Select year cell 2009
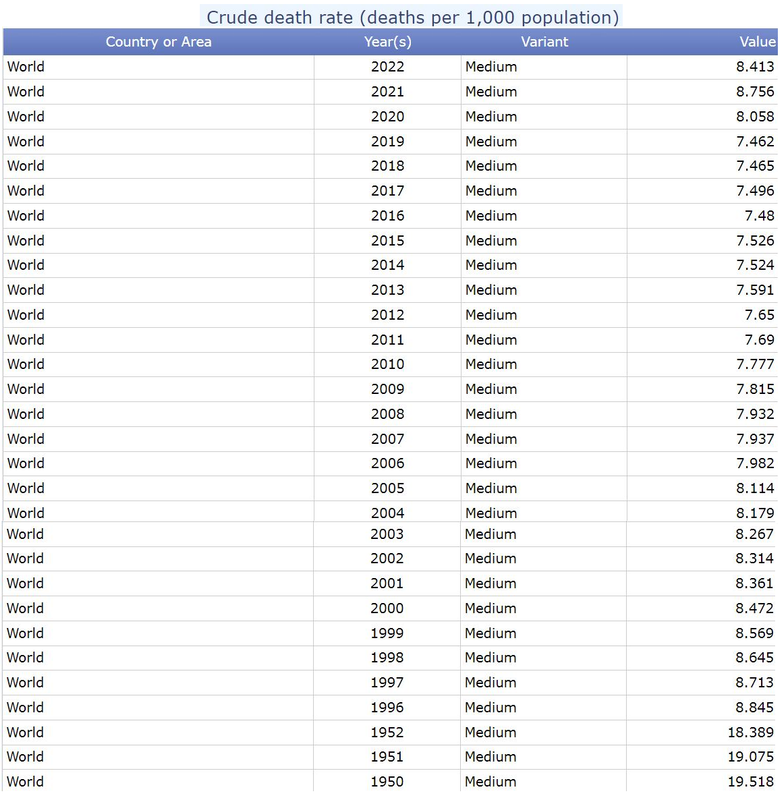 pyautogui.click(x=388, y=389)
